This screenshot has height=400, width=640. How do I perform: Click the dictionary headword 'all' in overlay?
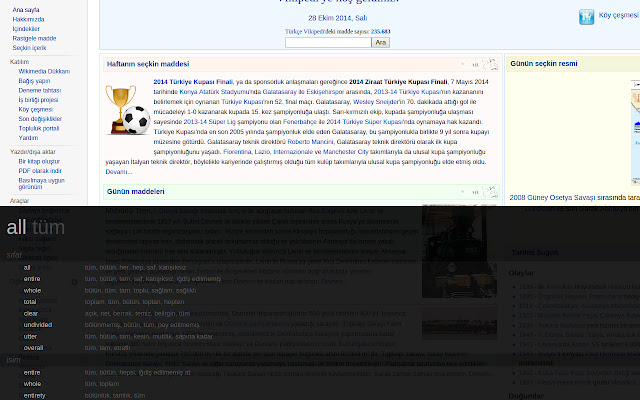16,227
